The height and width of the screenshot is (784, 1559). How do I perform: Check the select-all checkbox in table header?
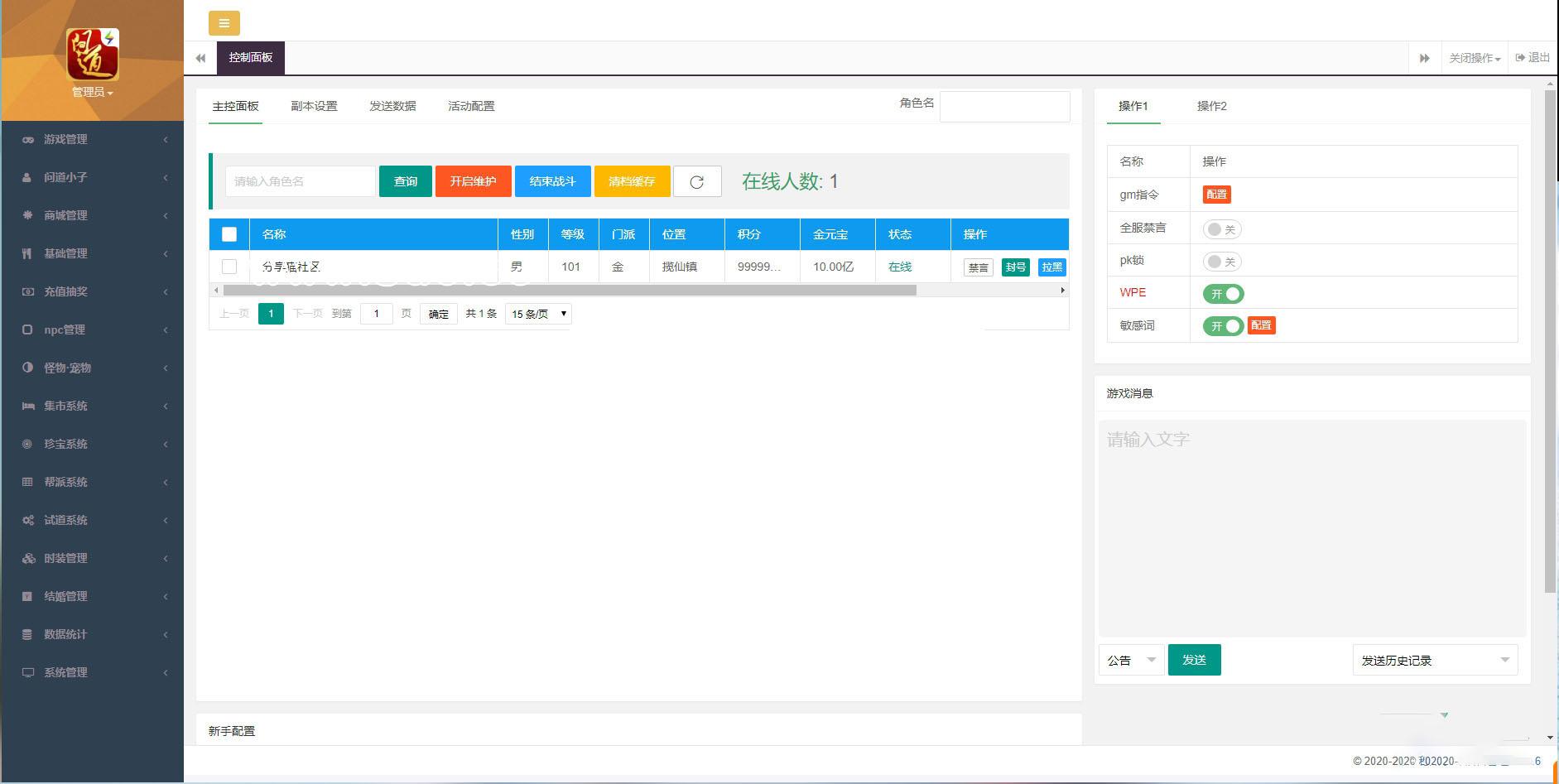229,234
